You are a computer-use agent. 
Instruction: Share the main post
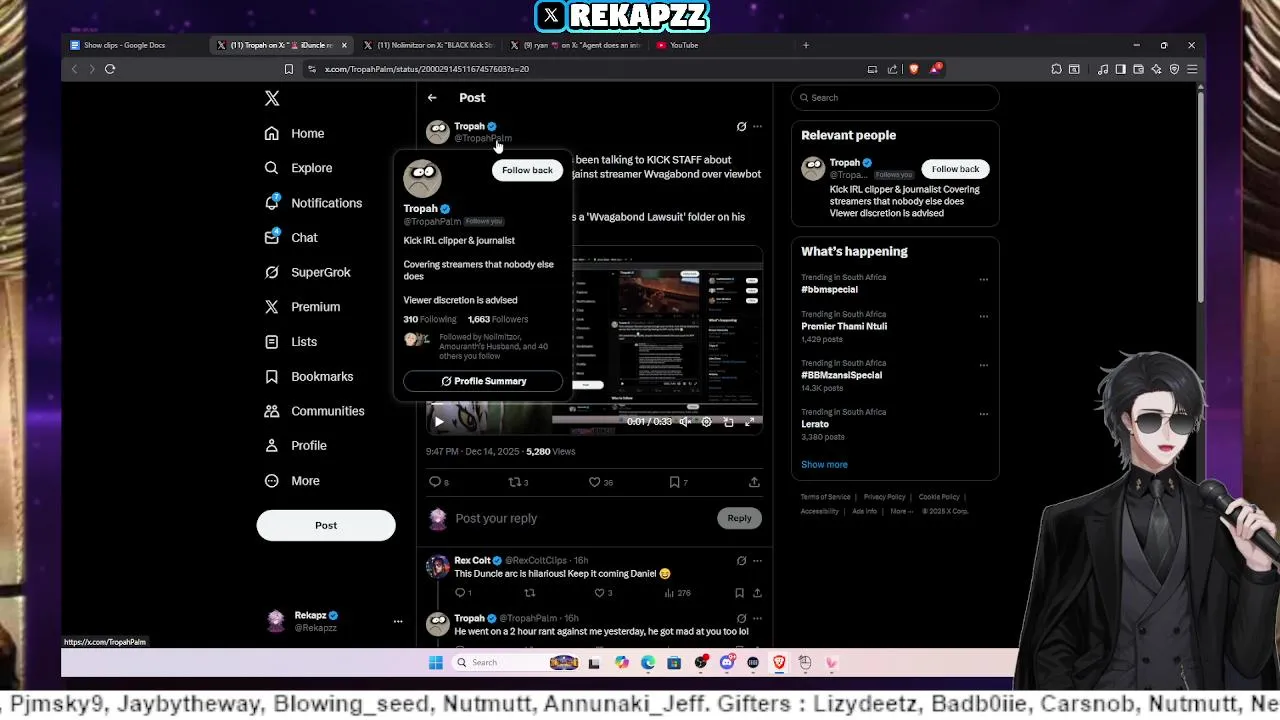coord(754,482)
